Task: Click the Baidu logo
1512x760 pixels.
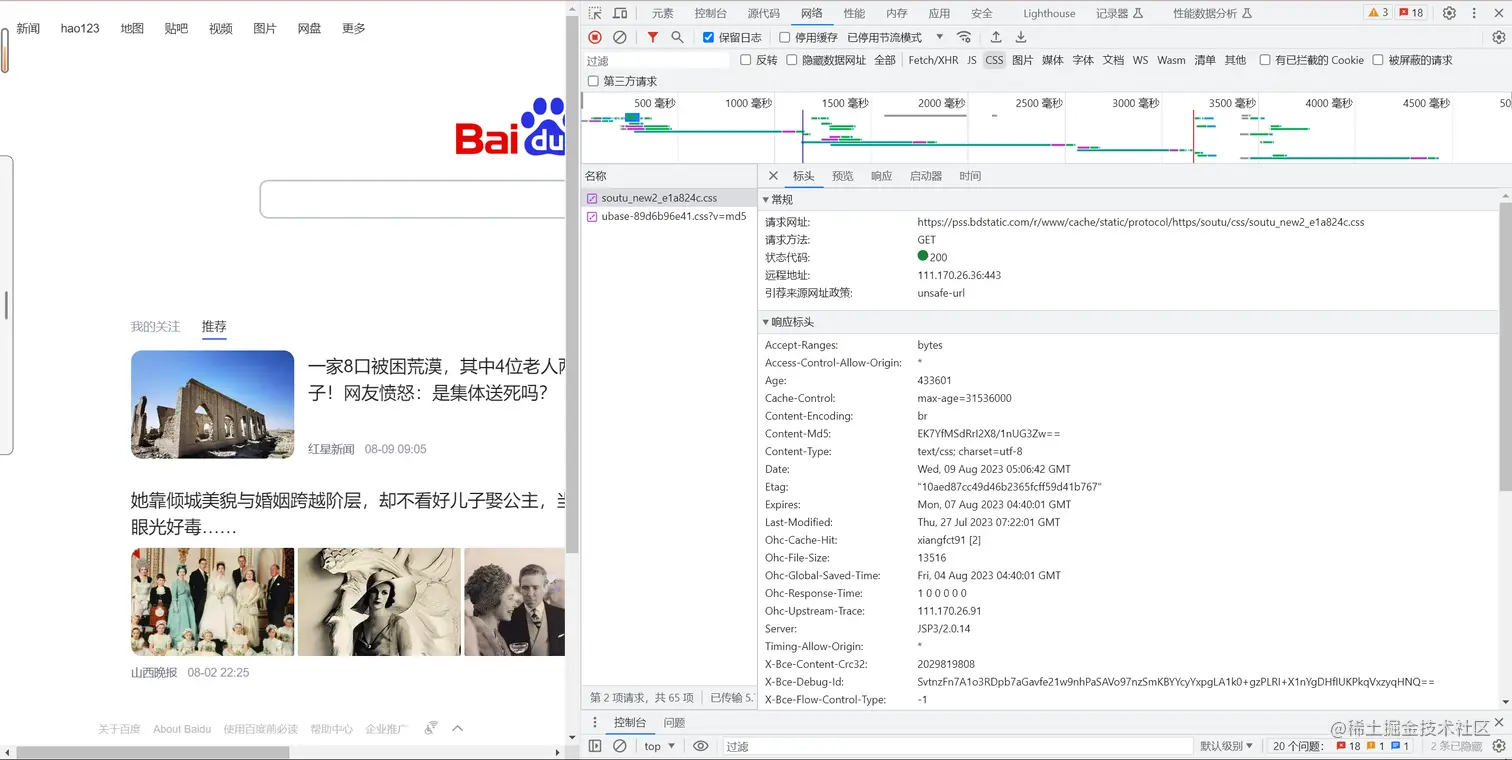Action: (x=510, y=127)
